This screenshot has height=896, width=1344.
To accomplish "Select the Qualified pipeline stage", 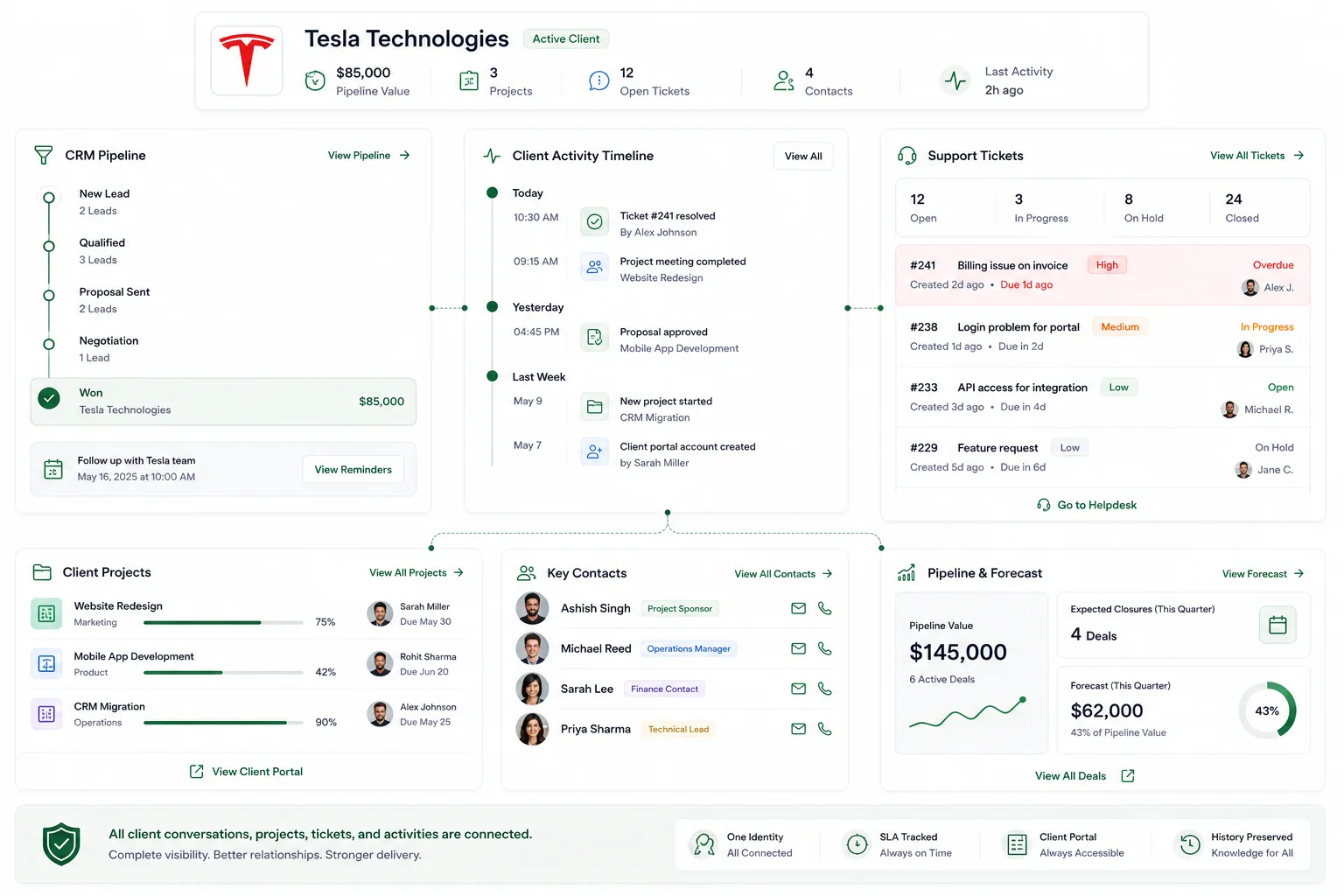I will click(102, 251).
